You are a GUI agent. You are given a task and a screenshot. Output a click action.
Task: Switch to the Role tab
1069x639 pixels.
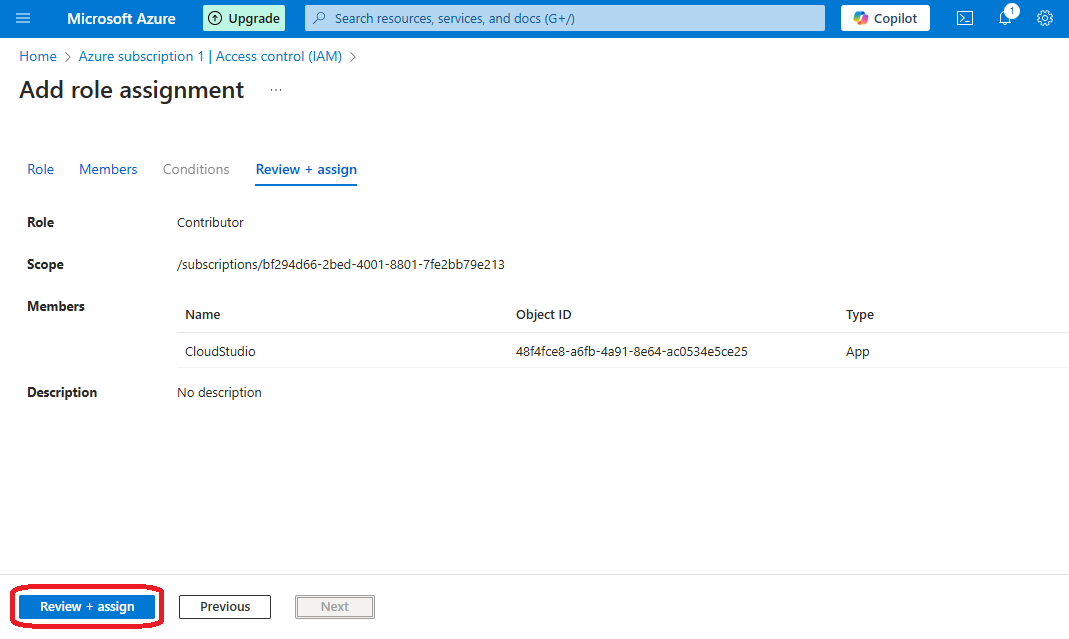coord(40,169)
